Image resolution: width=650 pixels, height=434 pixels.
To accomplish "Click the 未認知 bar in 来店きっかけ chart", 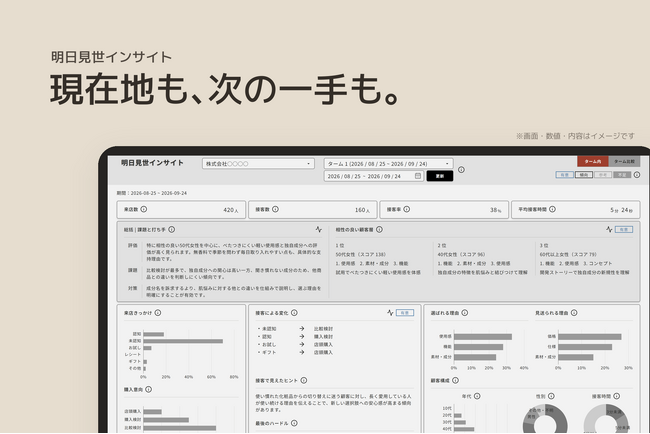I will point(183,341).
